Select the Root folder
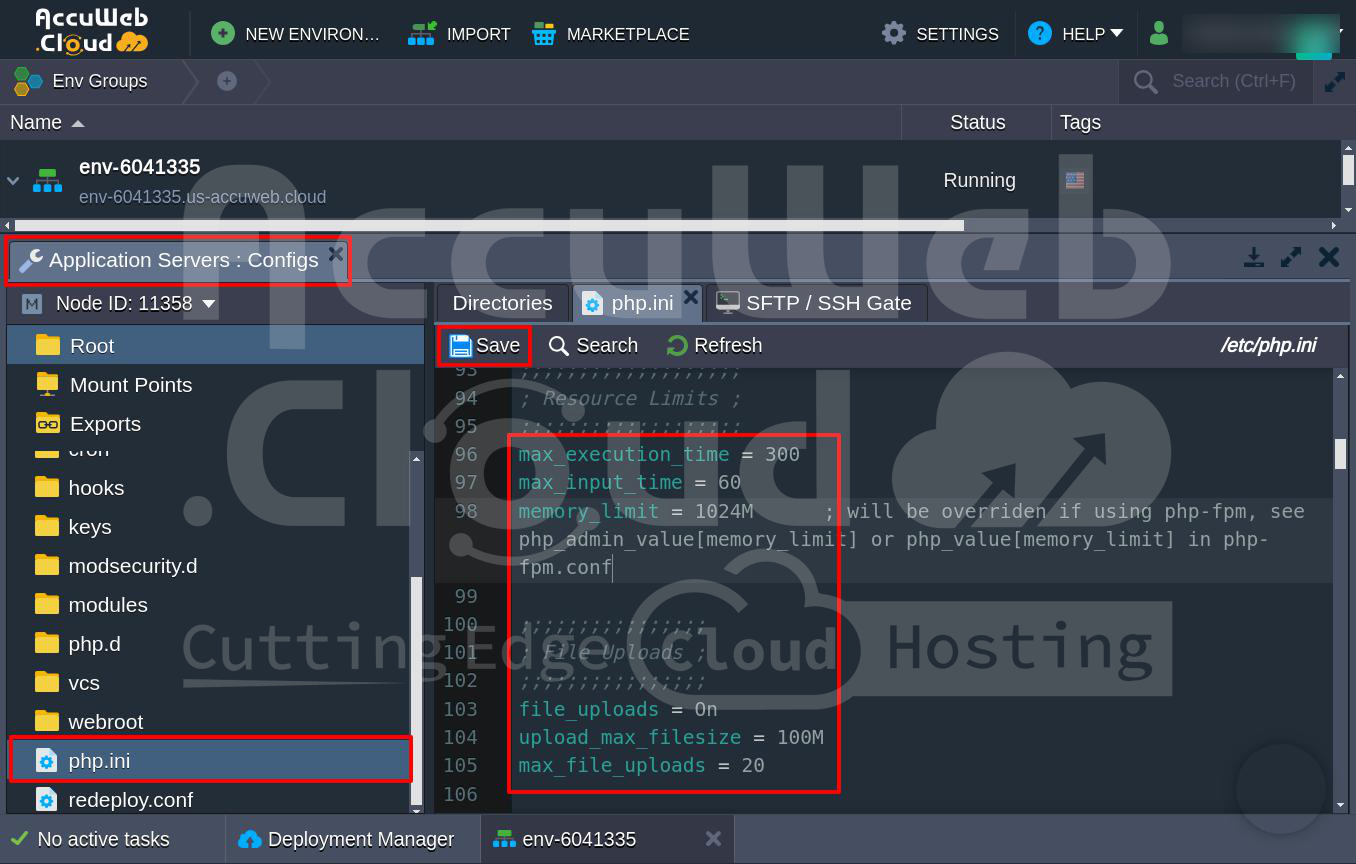 coord(216,346)
